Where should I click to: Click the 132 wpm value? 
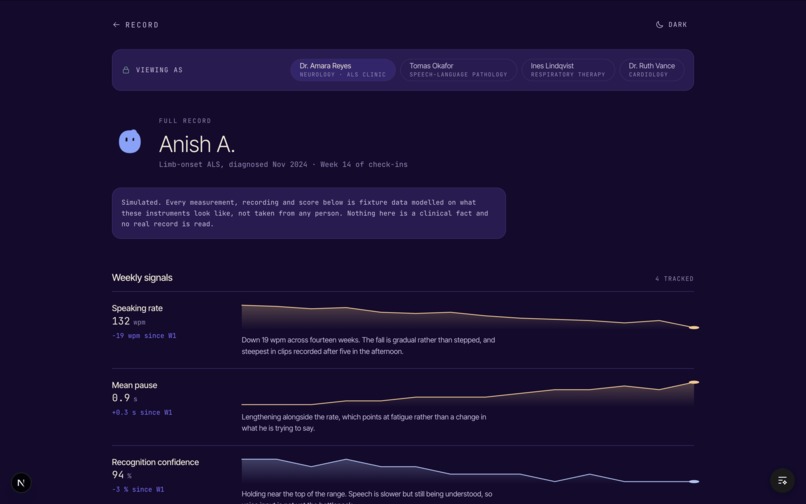[129, 321]
